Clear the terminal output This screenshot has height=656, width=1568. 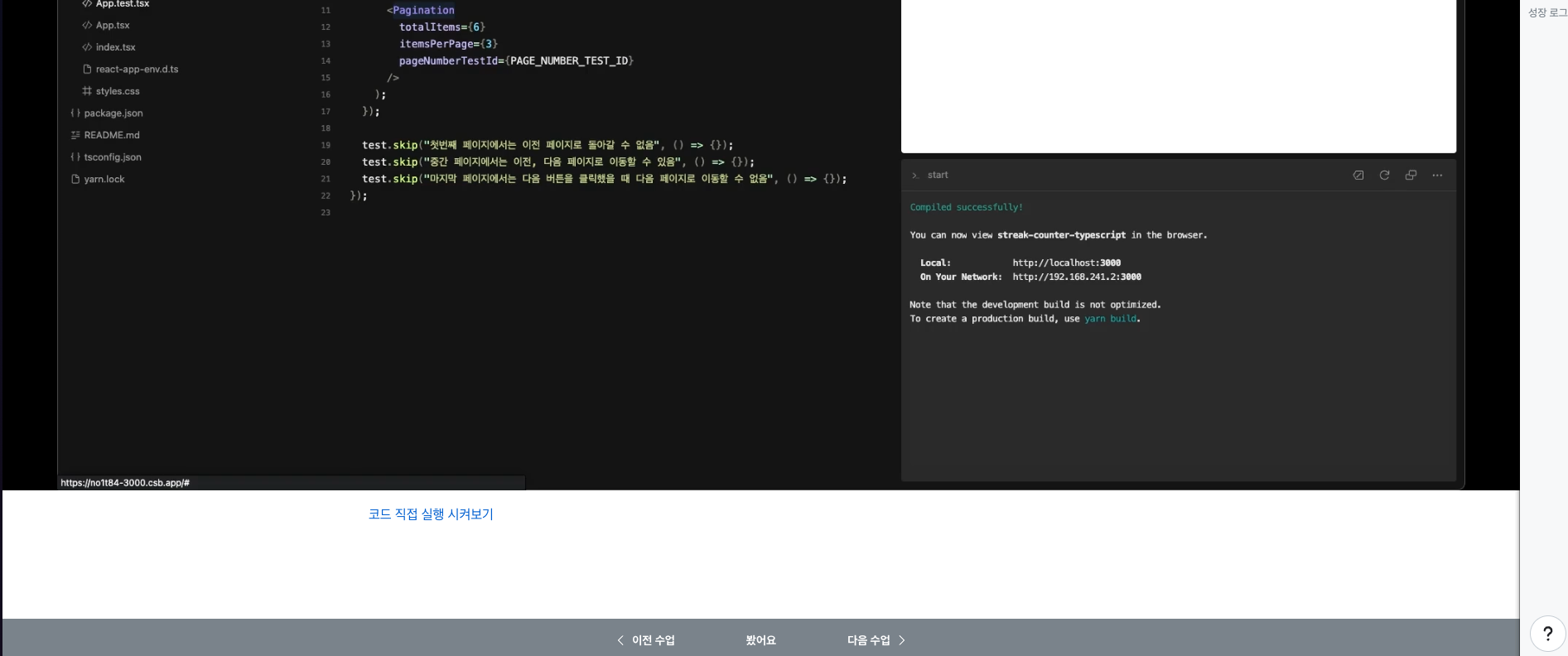pos(1358,175)
